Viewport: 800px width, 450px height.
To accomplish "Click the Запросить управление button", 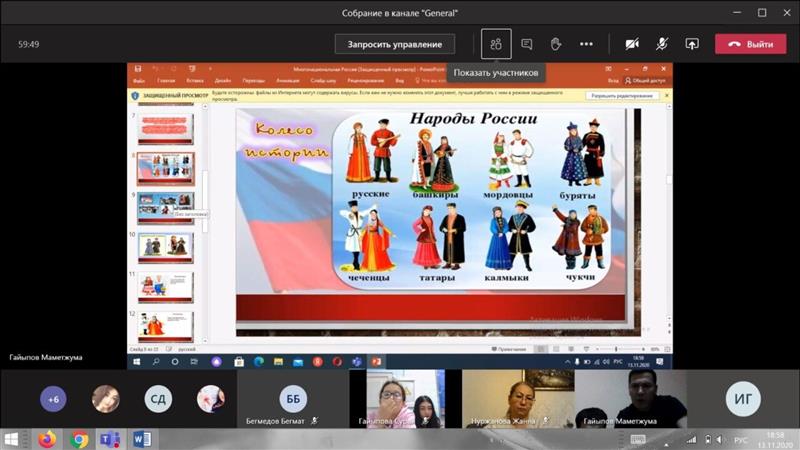I will pyautogui.click(x=395, y=44).
